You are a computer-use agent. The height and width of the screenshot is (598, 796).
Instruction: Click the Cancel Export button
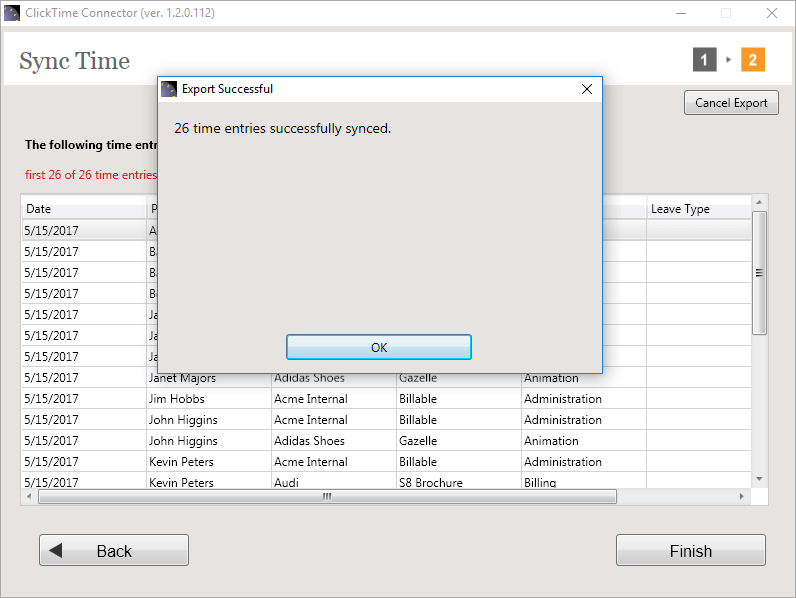pos(731,103)
